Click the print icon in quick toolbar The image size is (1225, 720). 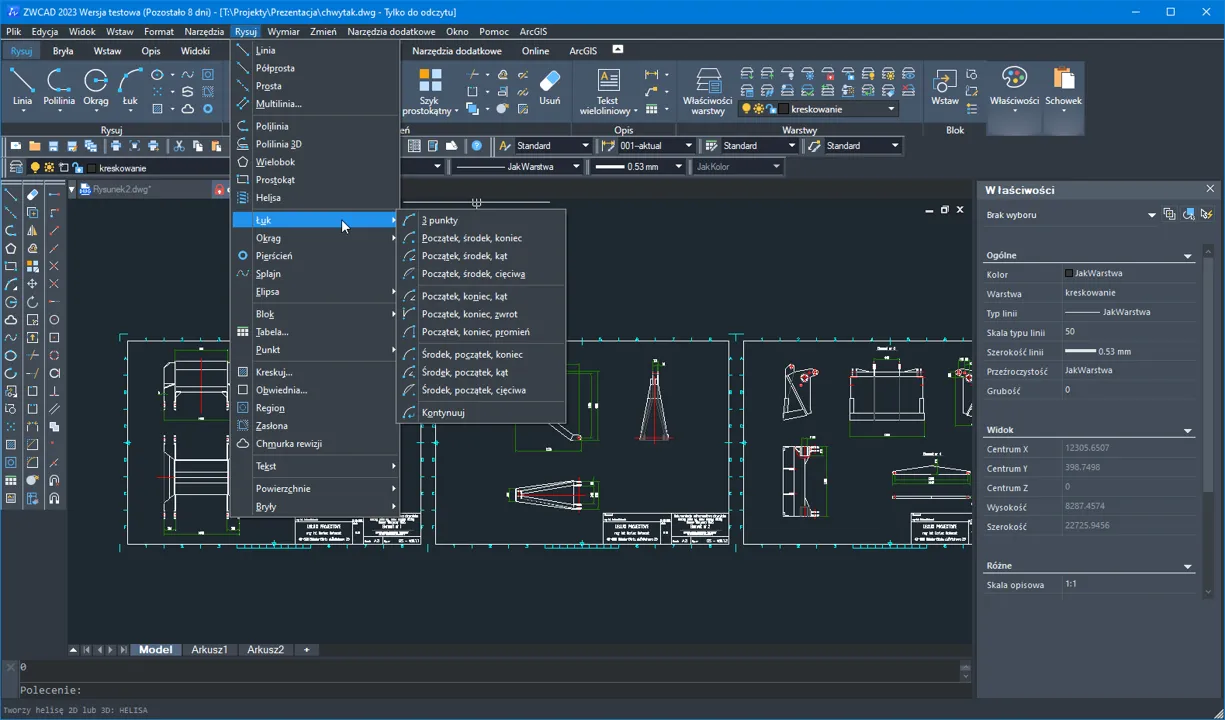point(115,146)
